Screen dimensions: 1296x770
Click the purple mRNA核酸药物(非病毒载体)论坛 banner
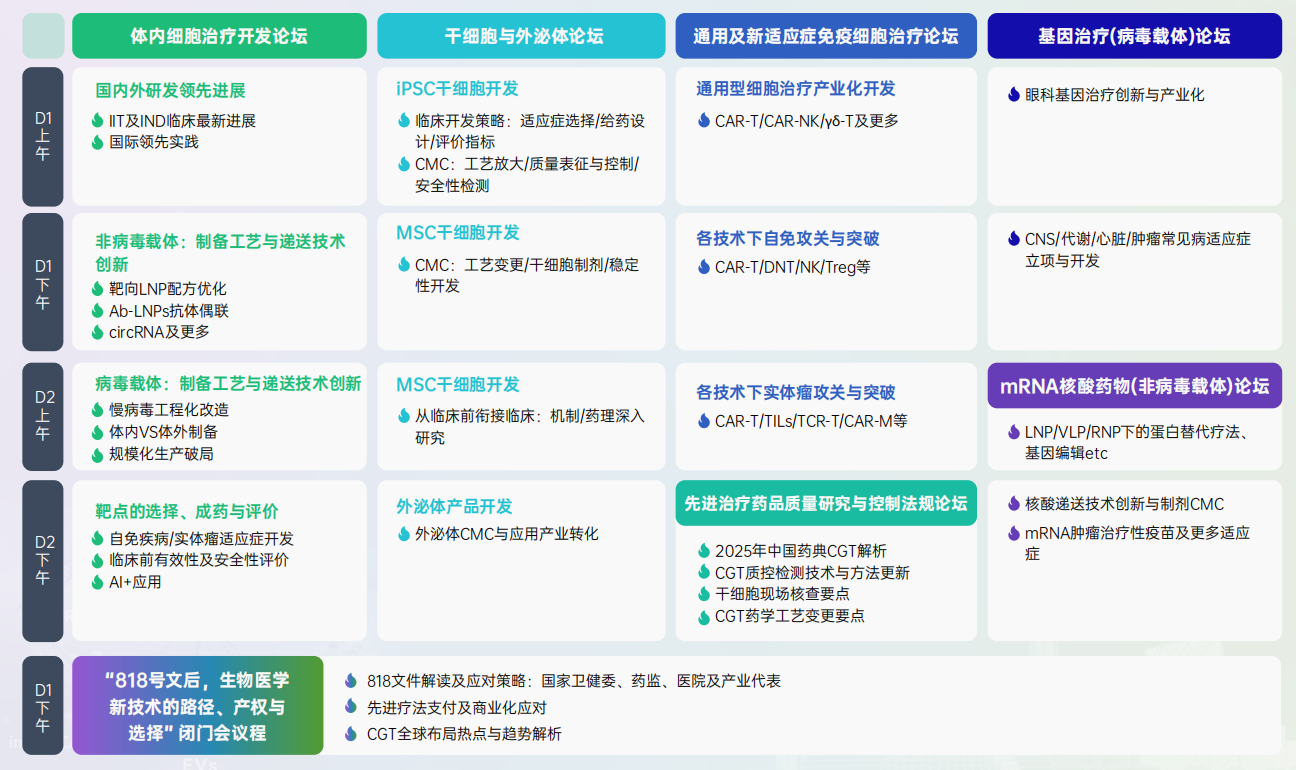click(1134, 386)
